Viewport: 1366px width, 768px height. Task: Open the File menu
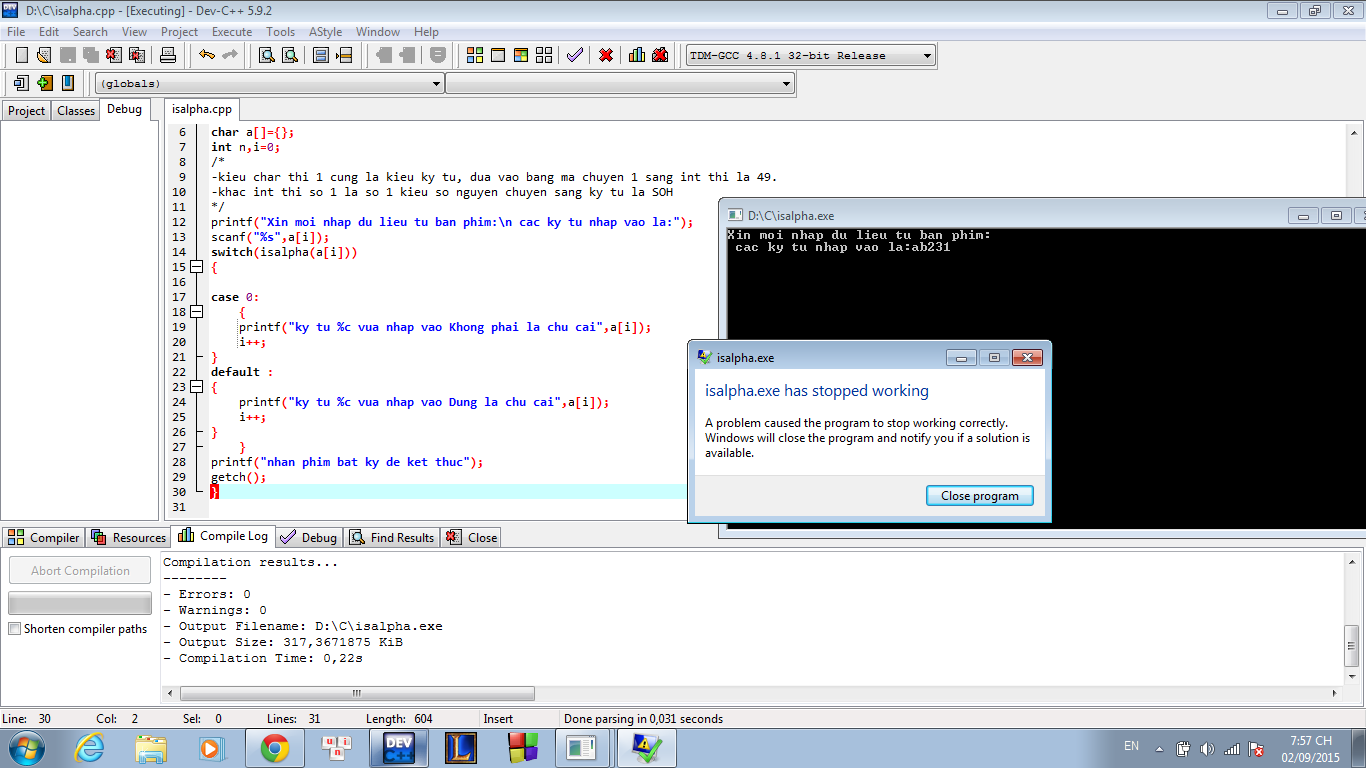[16, 32]
